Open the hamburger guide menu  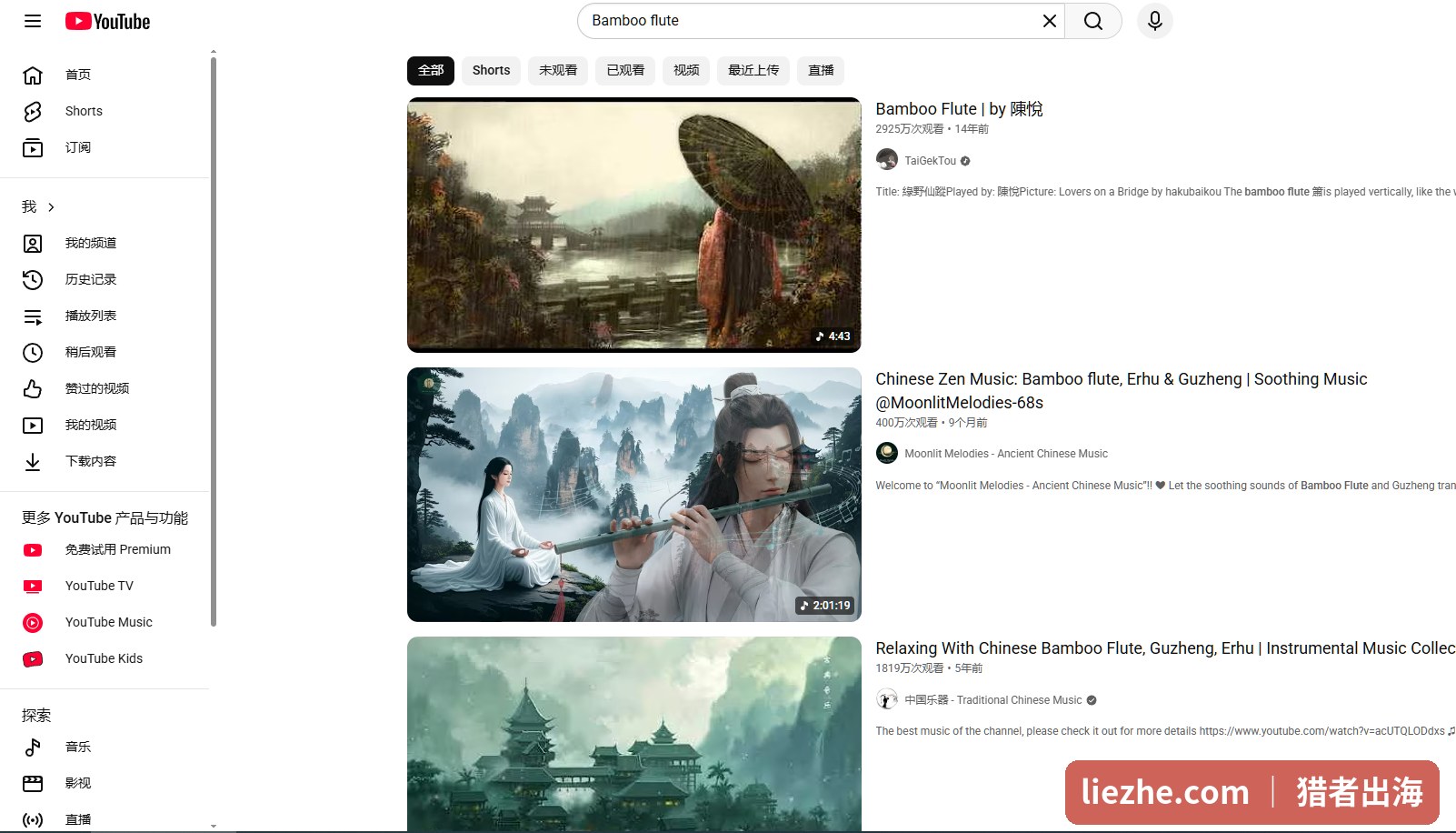(33, 21)
